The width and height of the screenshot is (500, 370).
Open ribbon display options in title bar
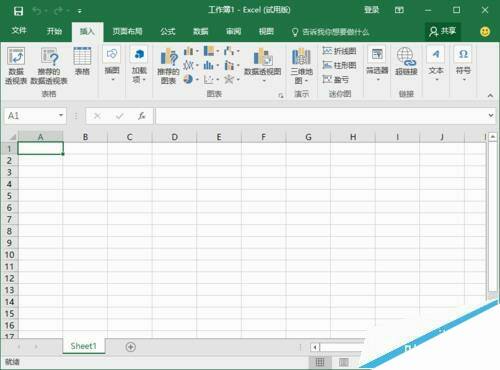pyautogui.click(x=399, y=10)
